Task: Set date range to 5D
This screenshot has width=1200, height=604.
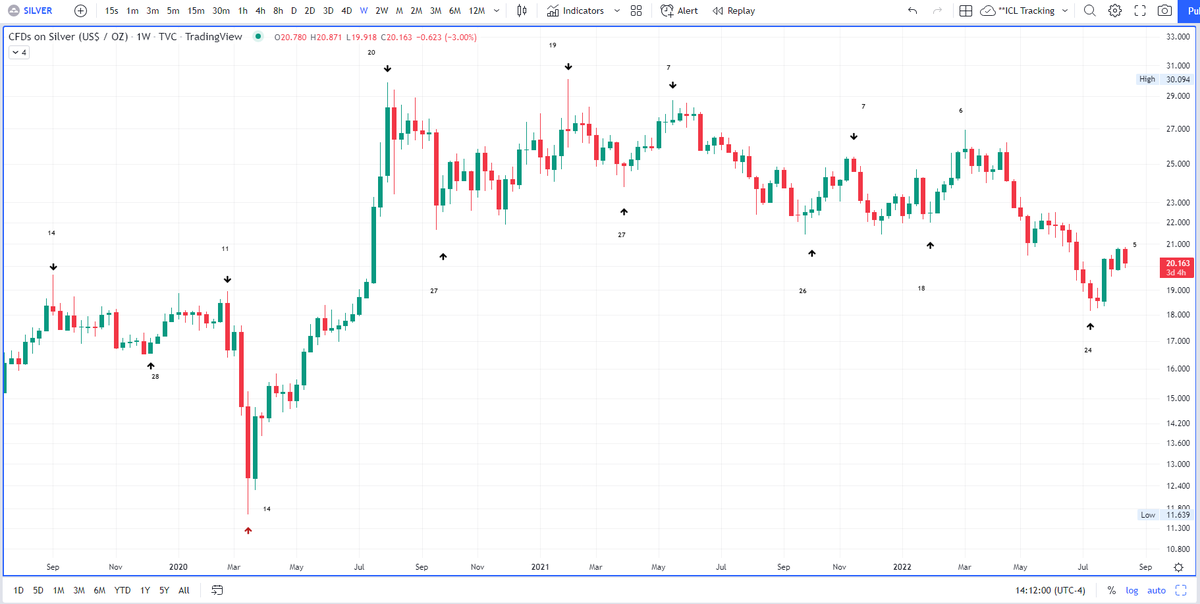Action: (x=38, y=590)
